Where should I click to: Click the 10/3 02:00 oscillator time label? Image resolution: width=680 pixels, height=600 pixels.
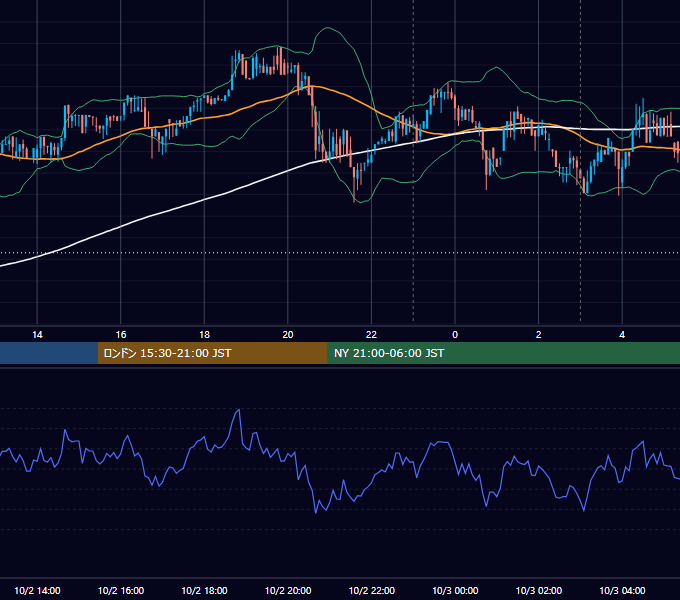539,590
